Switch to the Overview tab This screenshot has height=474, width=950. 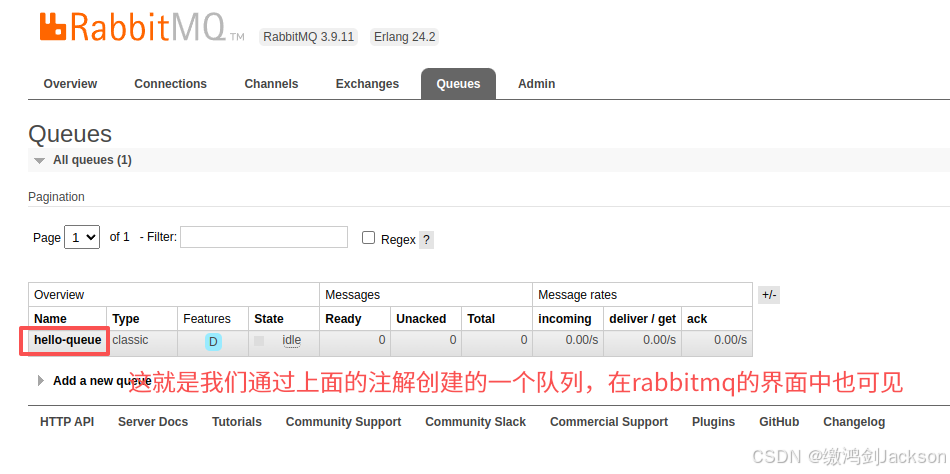(70, 84)
